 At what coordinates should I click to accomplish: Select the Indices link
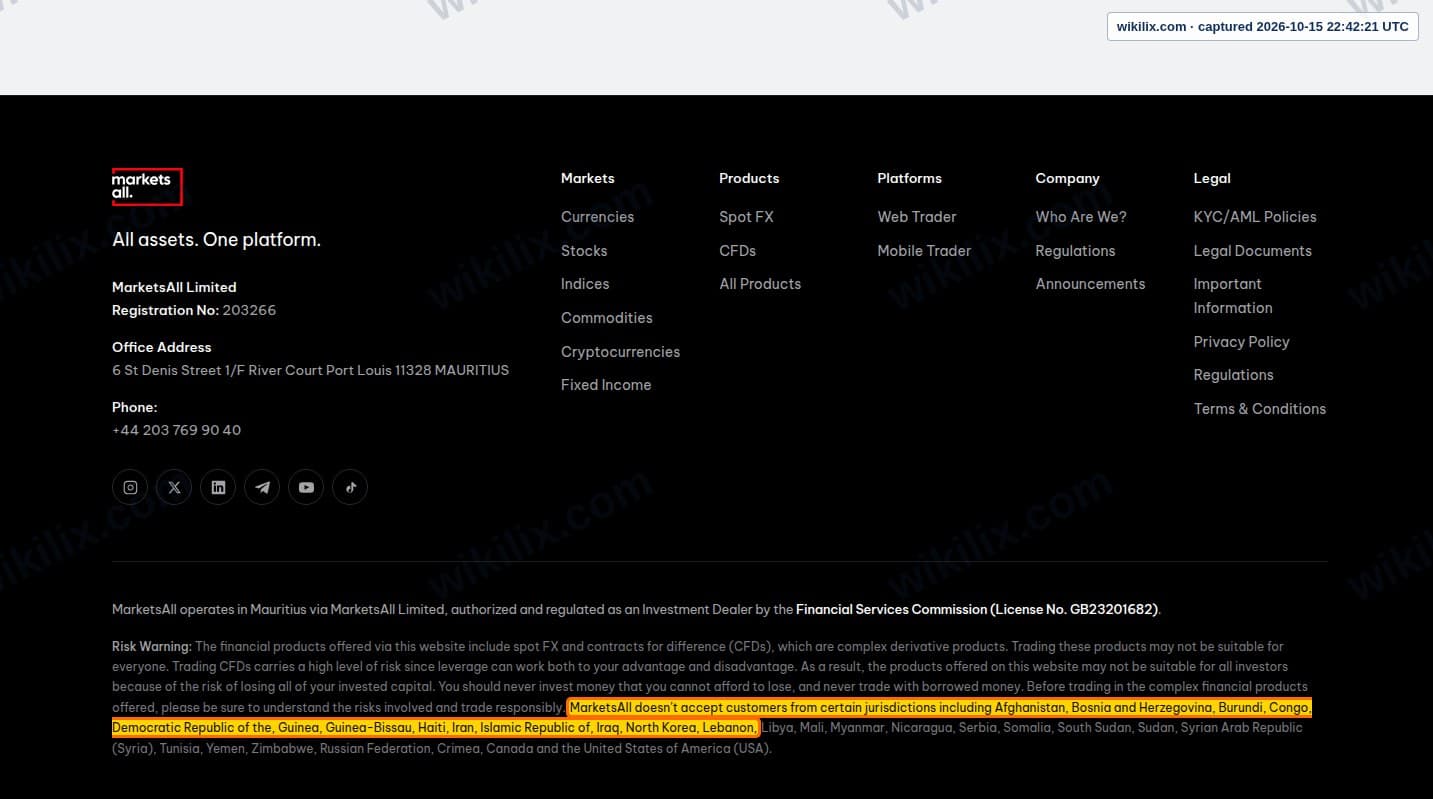[585, 284]
